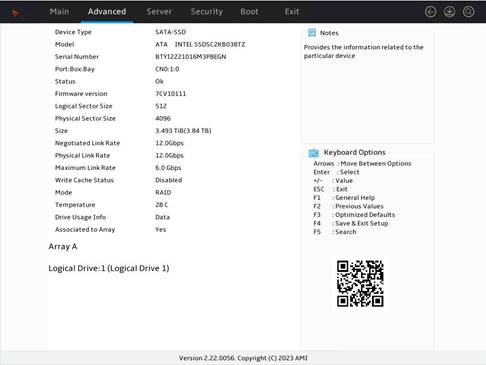
Task: Click the Keyboard Options icon
Action: (x=314, y=153)
